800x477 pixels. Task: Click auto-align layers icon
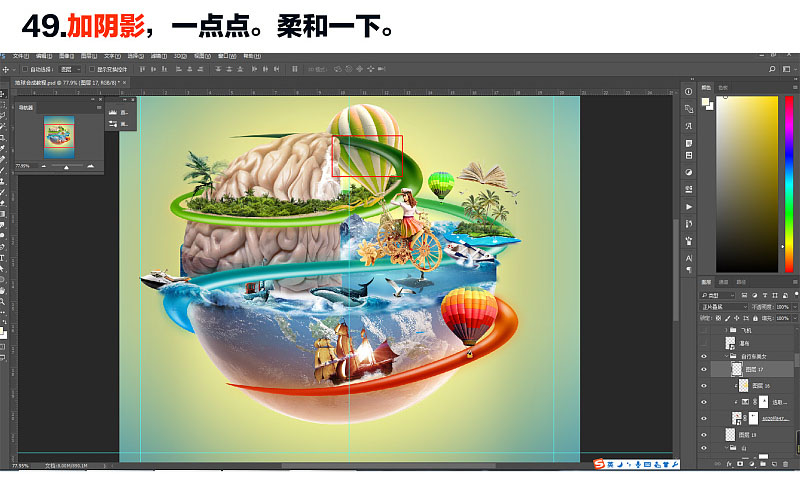294,69
